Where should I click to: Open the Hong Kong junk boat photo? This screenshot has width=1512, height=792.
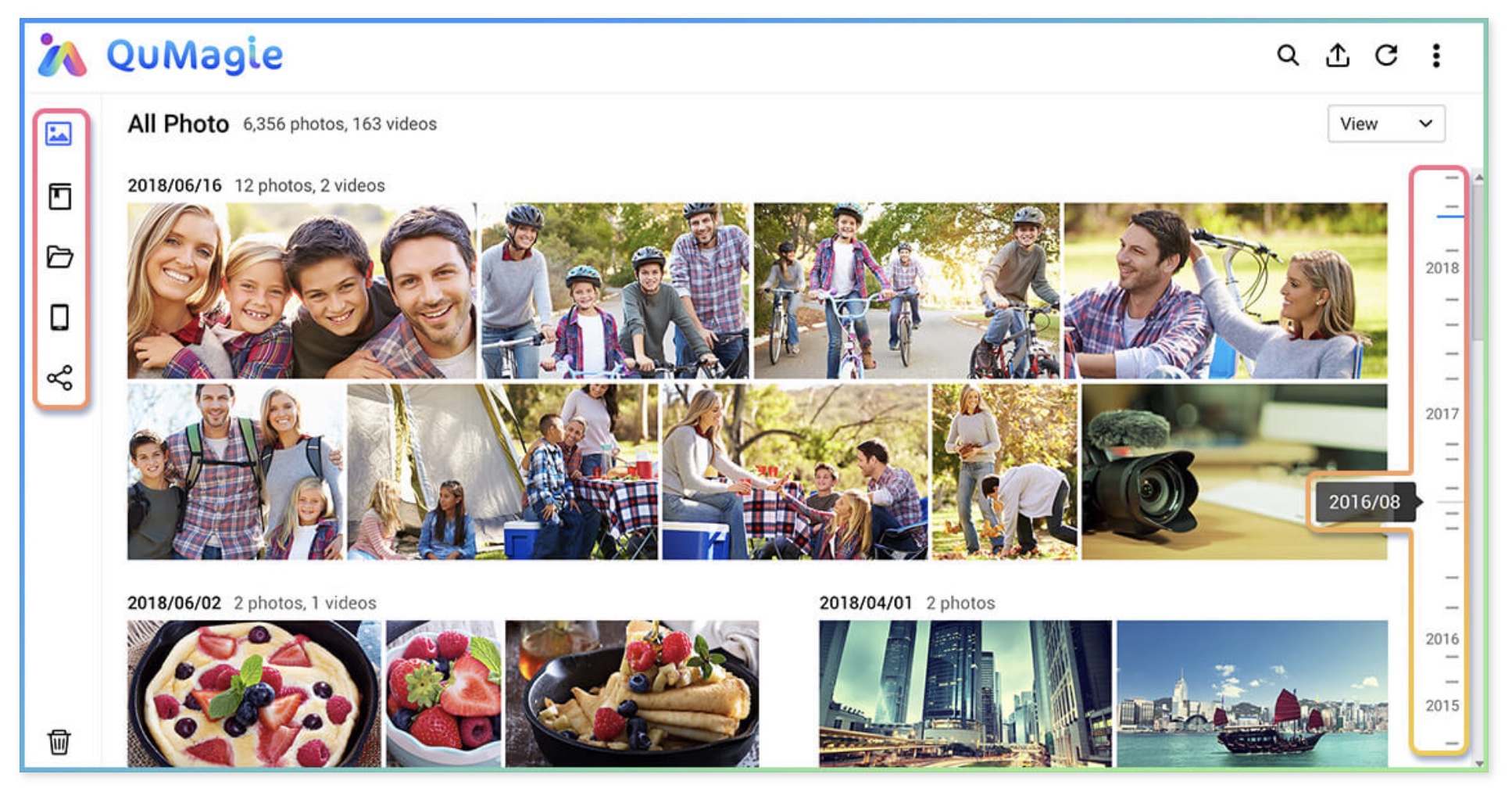1252,693
